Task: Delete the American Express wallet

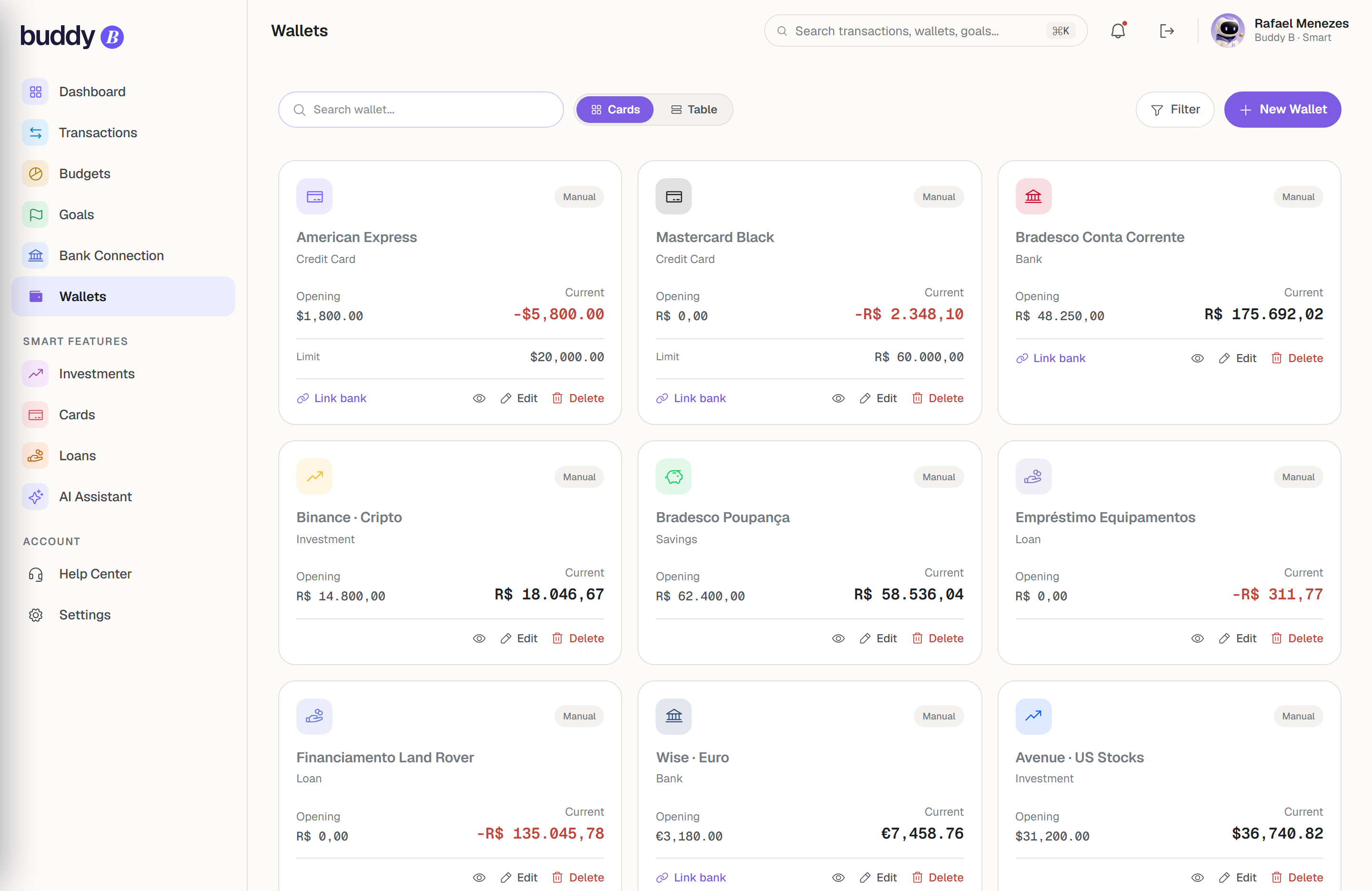Action: 578,398
